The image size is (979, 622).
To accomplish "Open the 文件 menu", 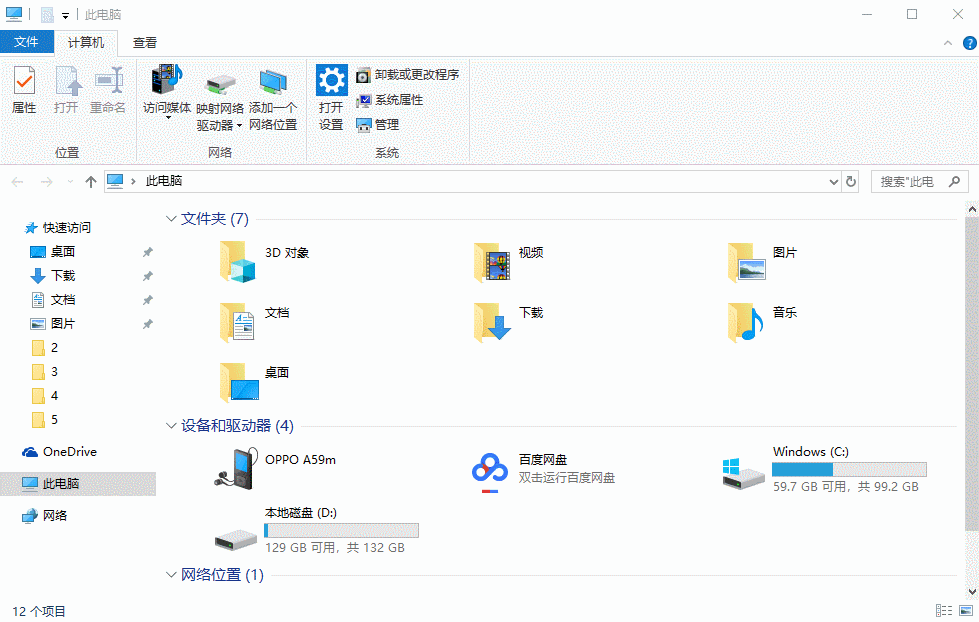I will click(27, 42).
